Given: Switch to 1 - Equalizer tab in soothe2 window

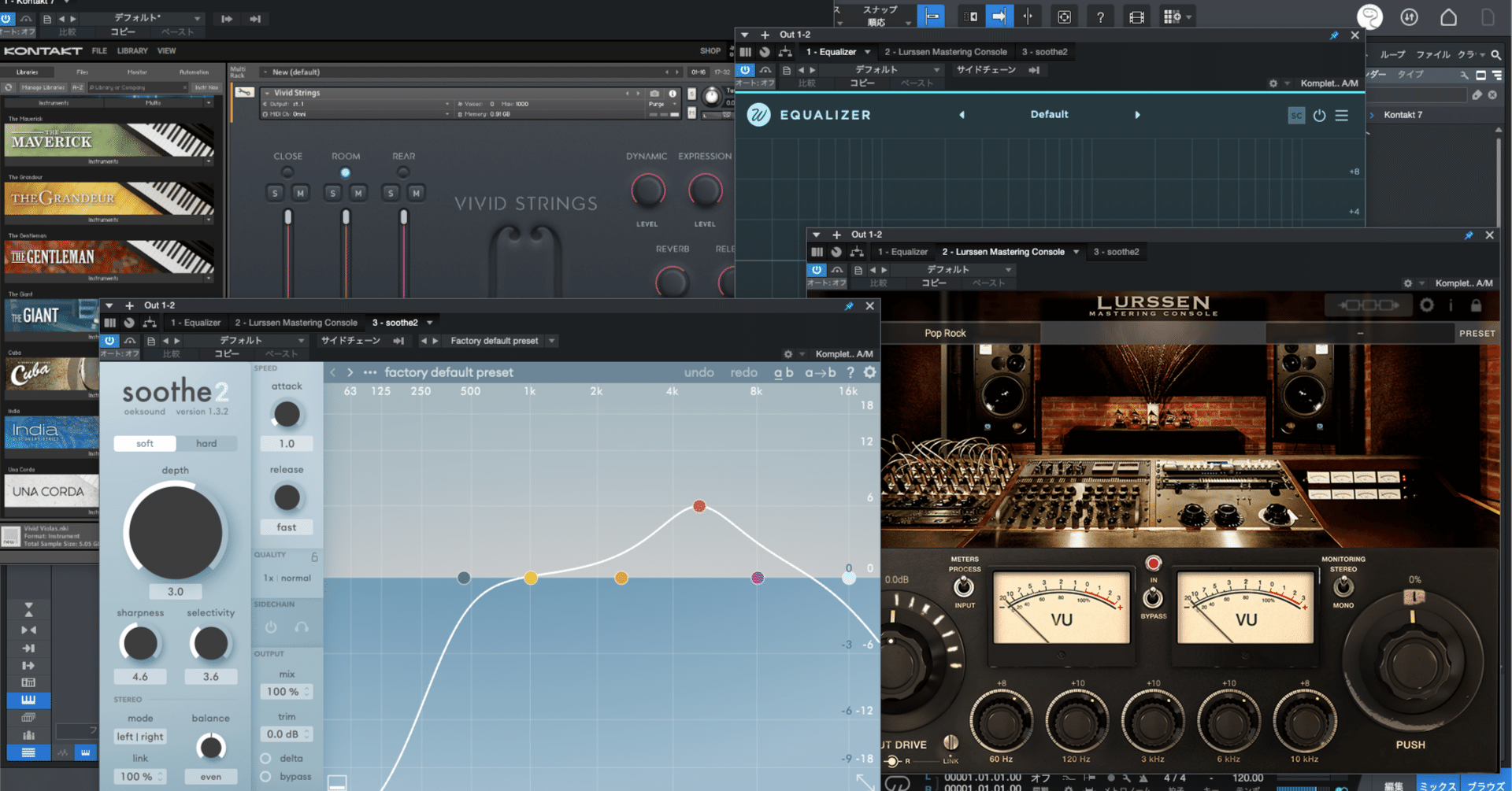Looking at the screenshot, I should [x=196, y=323].
